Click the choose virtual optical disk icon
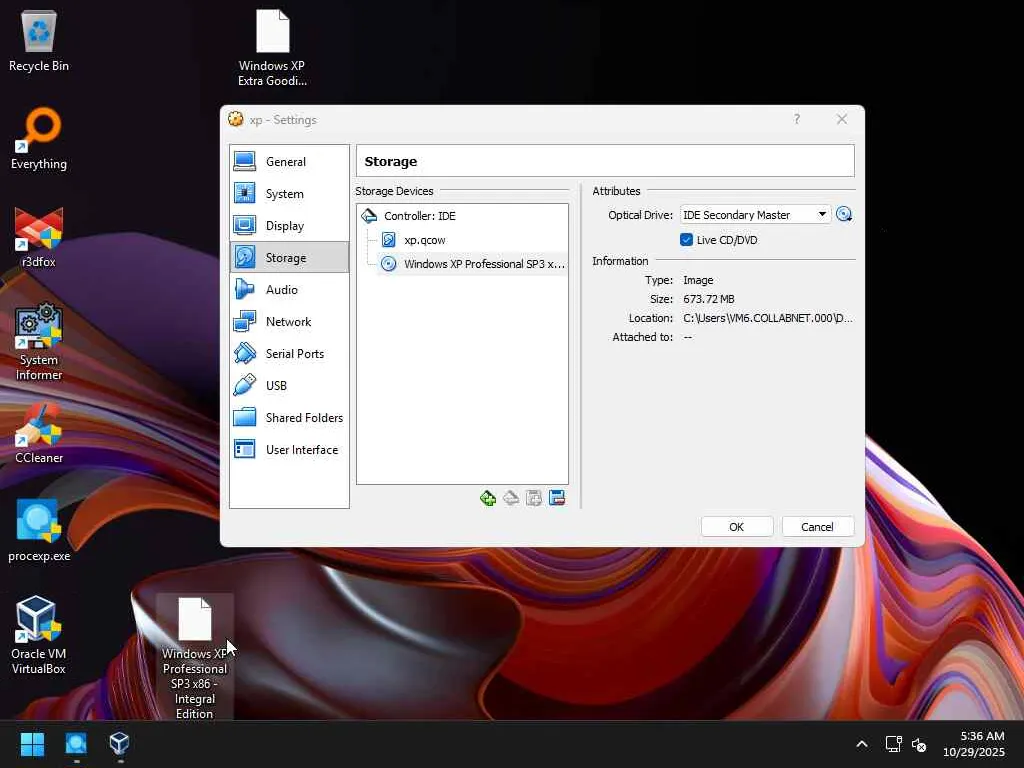The width and height of the screenshot is (1024, 768). [x=844, y=215]
